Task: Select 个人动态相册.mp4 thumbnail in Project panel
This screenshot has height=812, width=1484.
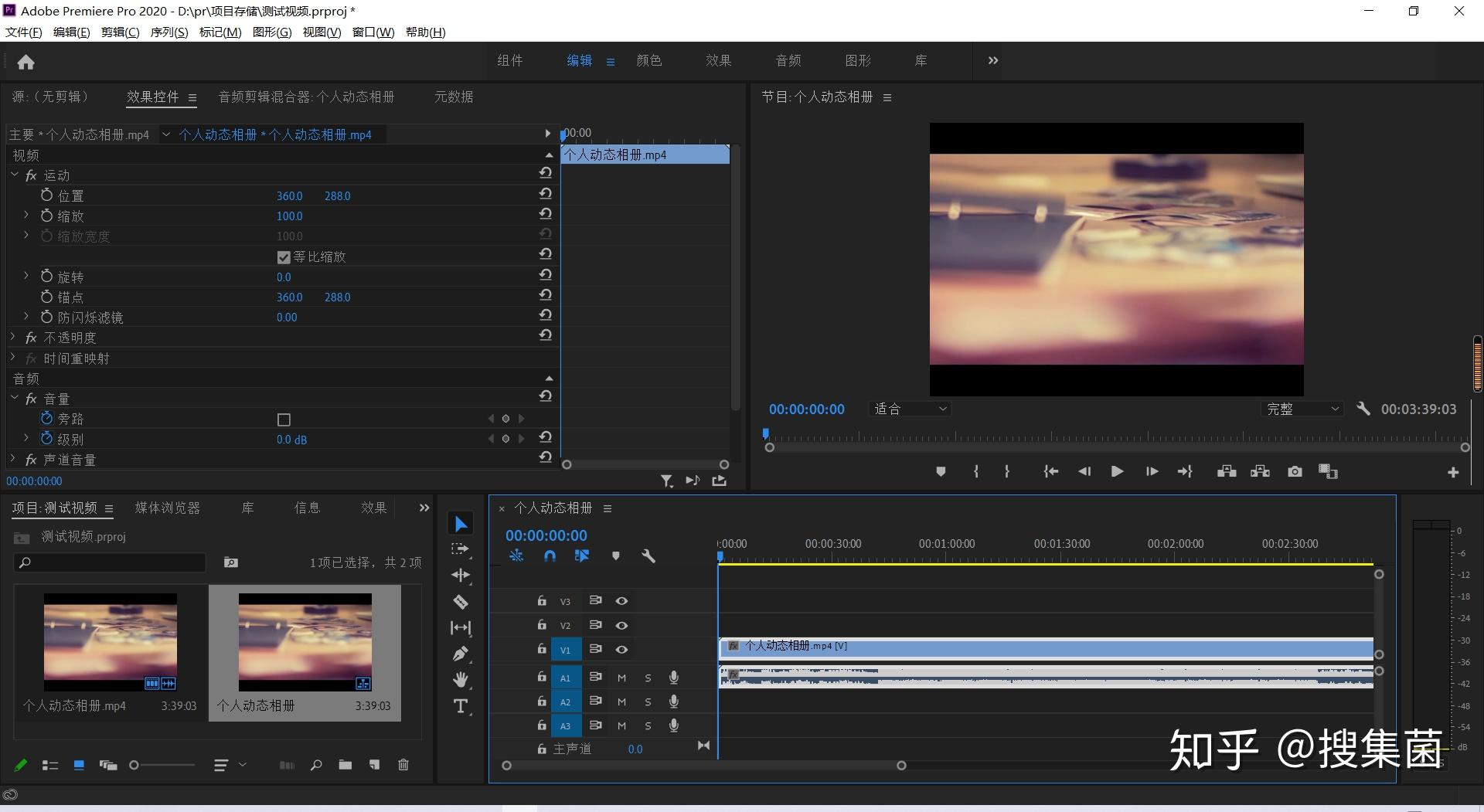Action: pyautogui.click(x=110, y=642)
